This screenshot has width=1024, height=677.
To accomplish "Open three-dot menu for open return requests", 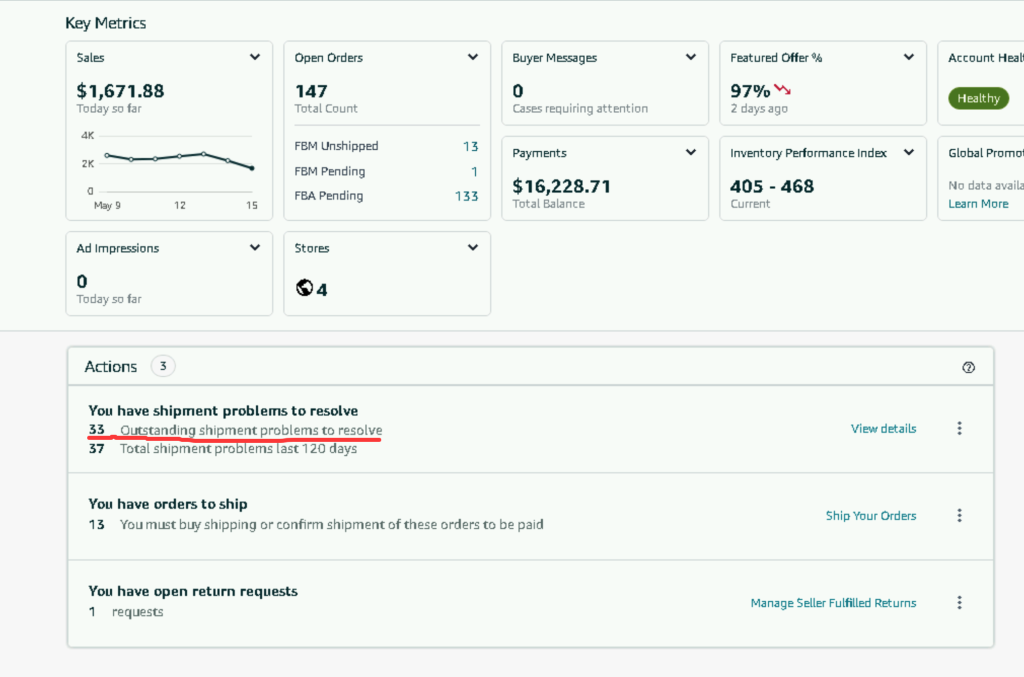I will click(x=959, y=603).
